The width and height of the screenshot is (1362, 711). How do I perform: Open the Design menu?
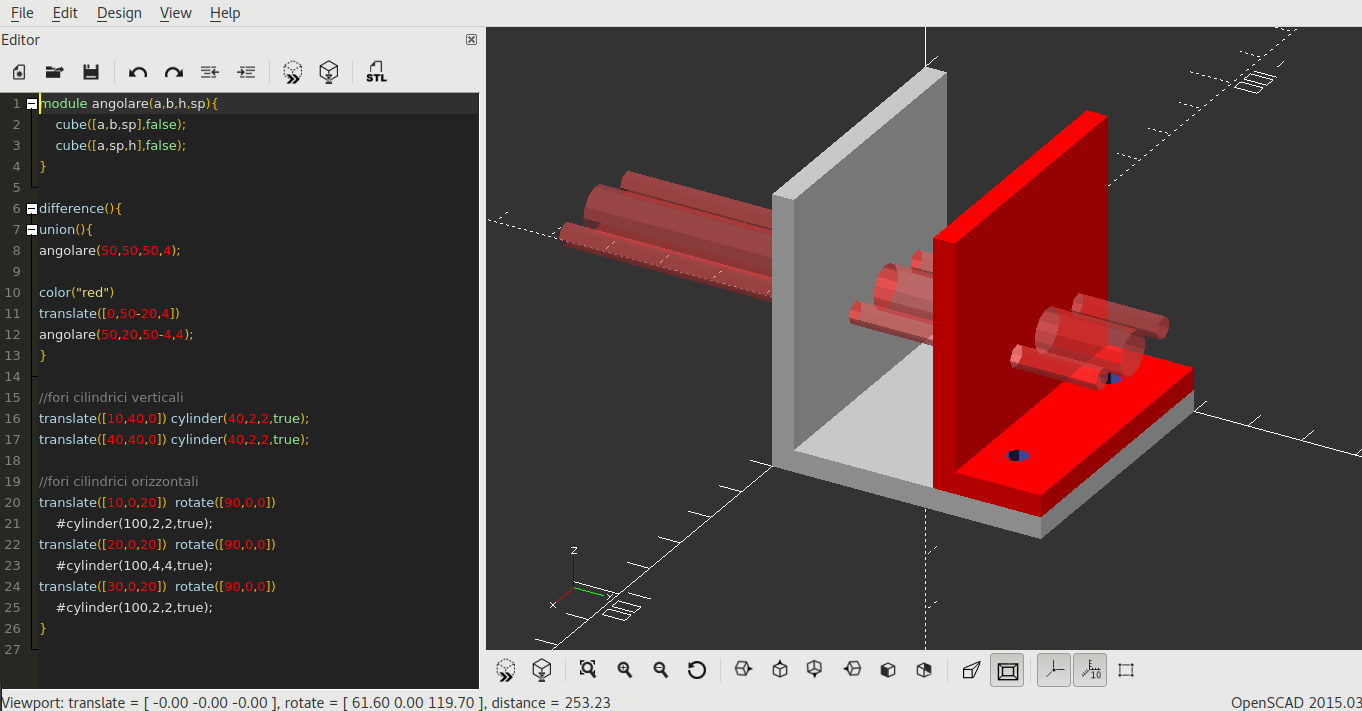(119, 13)
